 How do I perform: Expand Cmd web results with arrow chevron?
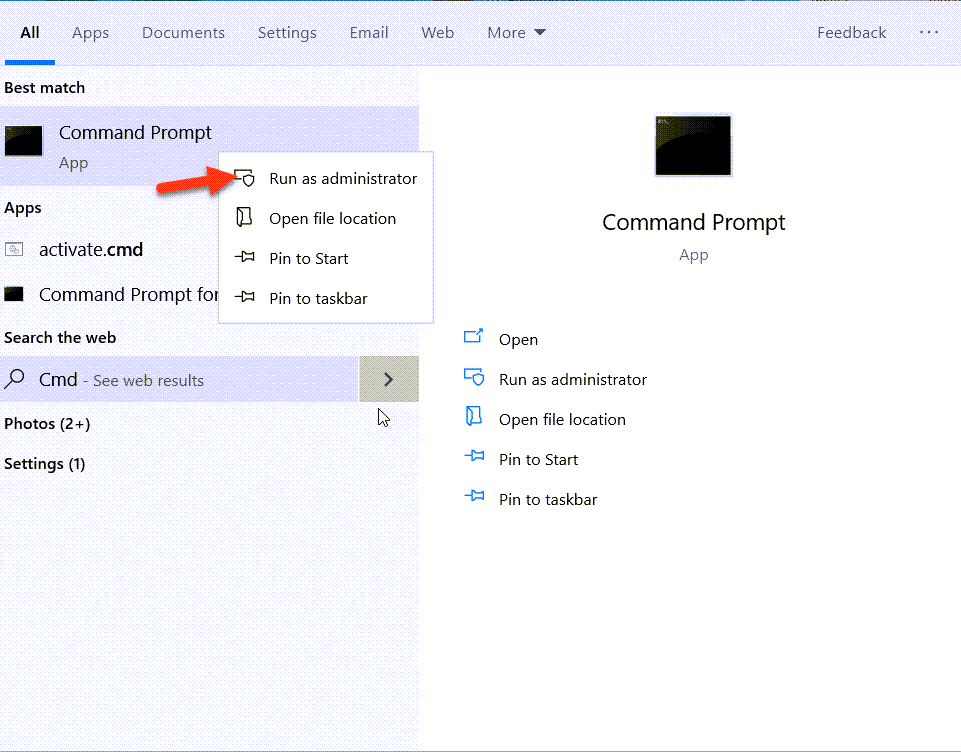[389, 380]
